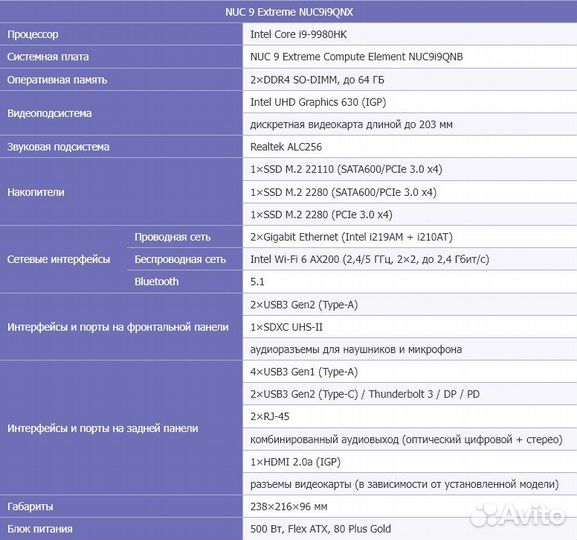Click '2×USB3 Gen2 (Type-C) / Thunderbolt 3' cell

(x=410, y=394)
